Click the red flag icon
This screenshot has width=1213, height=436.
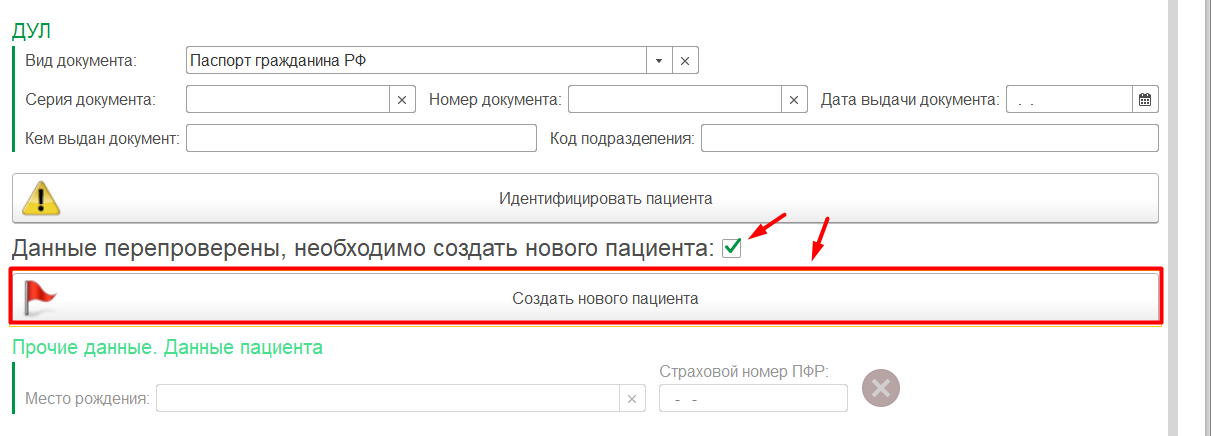coord(41,297)
